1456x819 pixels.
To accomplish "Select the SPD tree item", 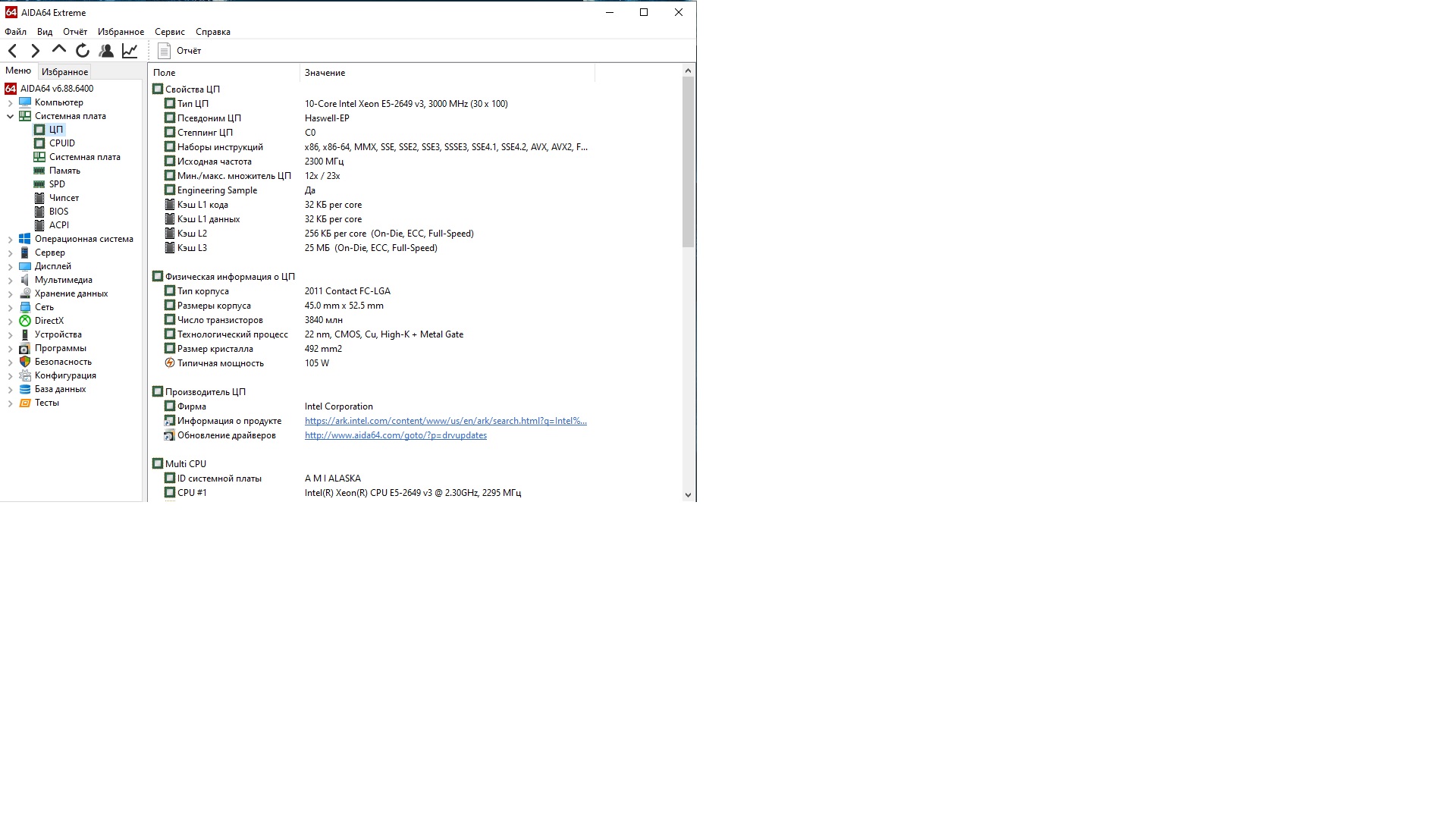I will 57,184.
